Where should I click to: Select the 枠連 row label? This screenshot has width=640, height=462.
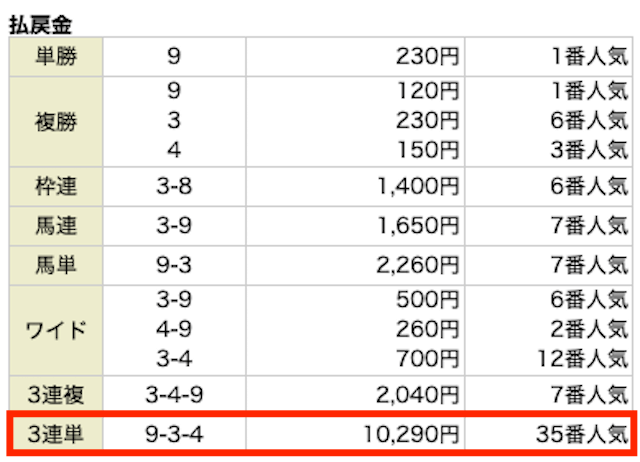click(x=55, y=186)
